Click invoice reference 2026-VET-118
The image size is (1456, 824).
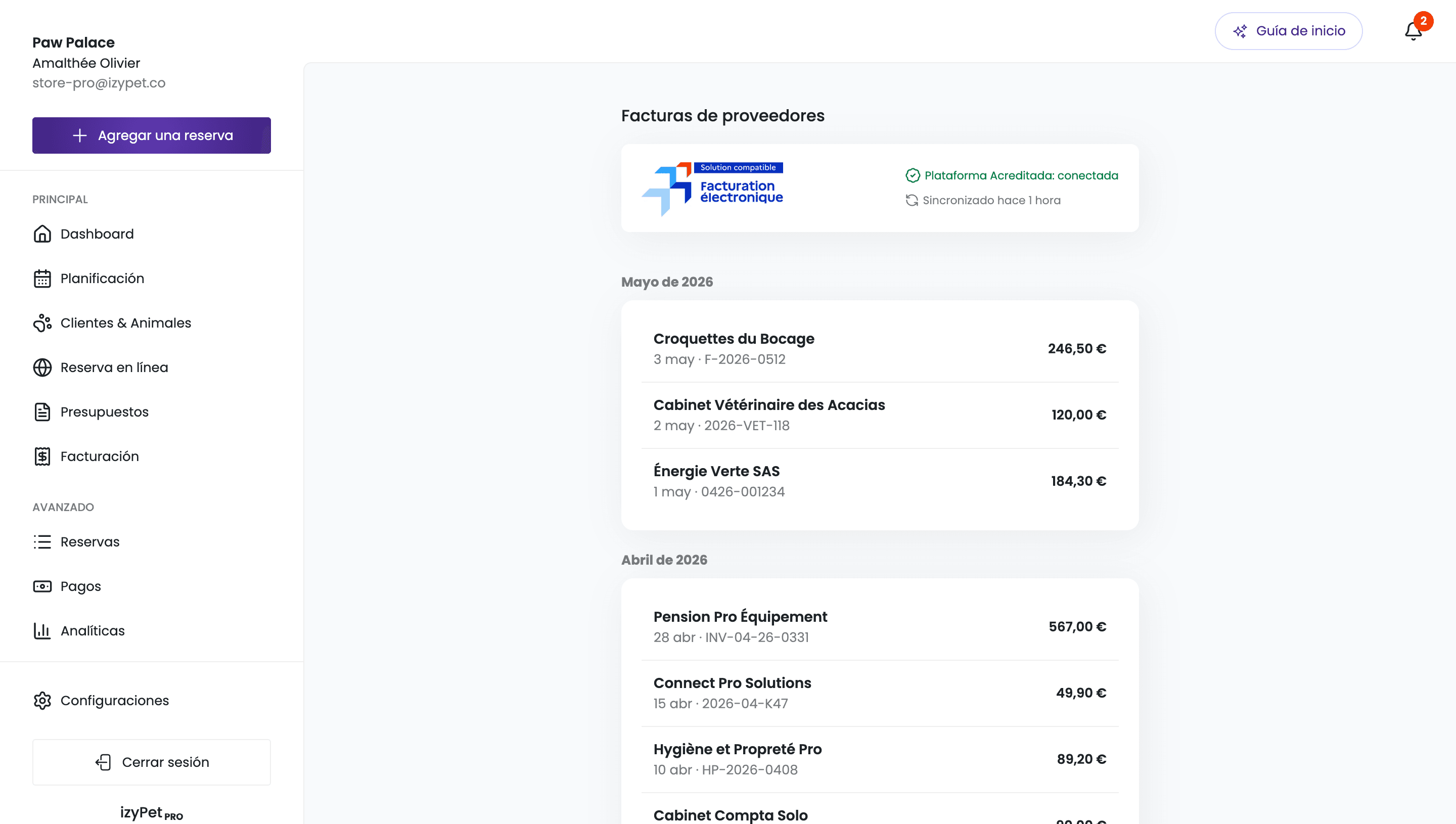746,426
